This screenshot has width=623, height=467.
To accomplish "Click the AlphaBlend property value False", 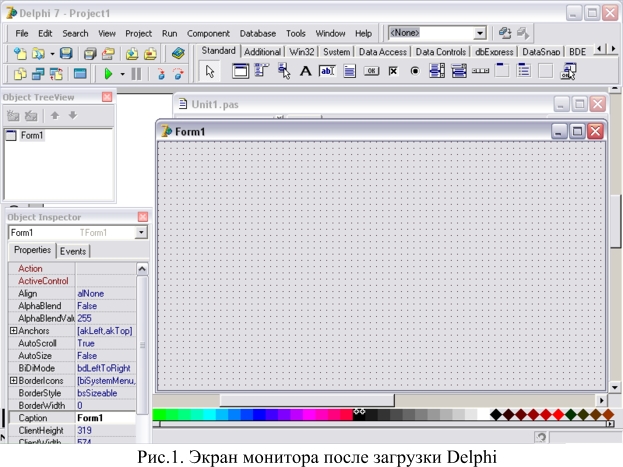I will click(105, 306).
